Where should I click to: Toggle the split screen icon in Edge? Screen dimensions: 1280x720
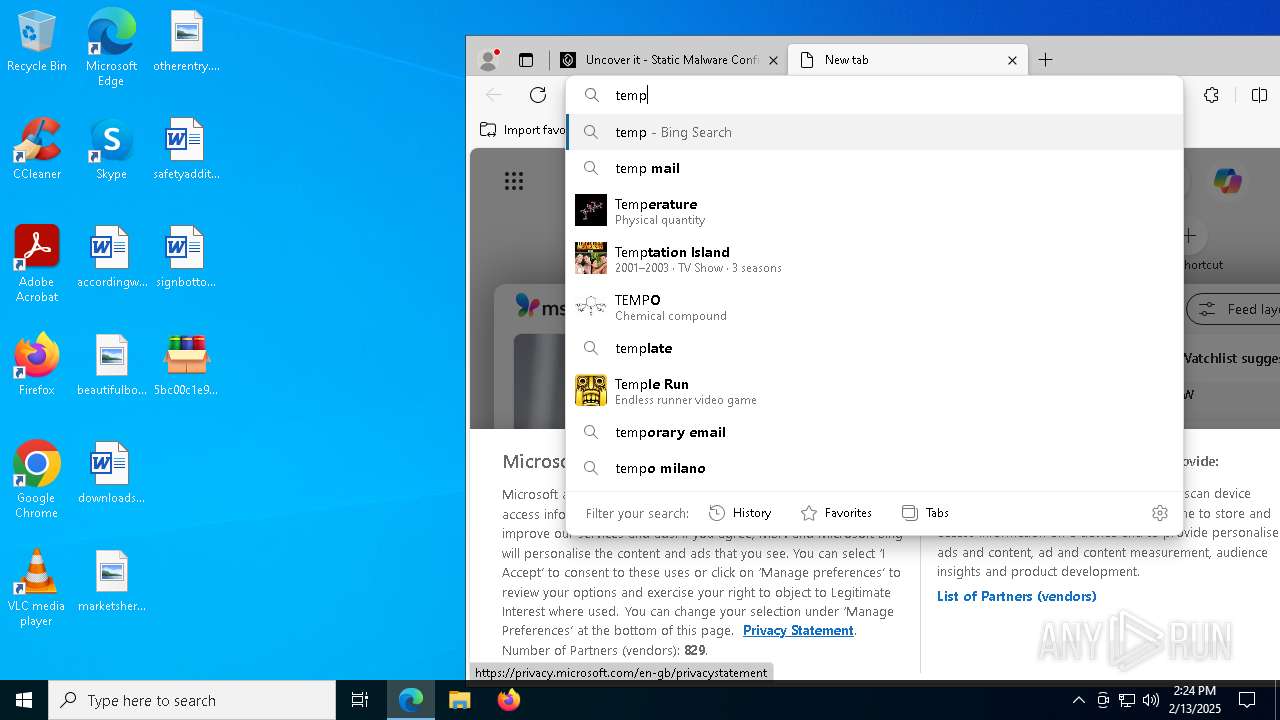pyautogui.click(x=1259, y=95)
